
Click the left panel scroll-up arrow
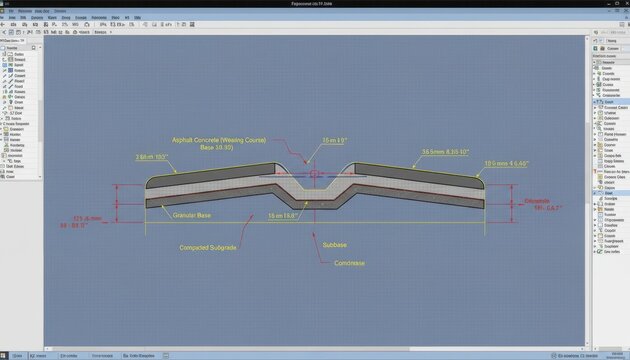tap(40, 48)
